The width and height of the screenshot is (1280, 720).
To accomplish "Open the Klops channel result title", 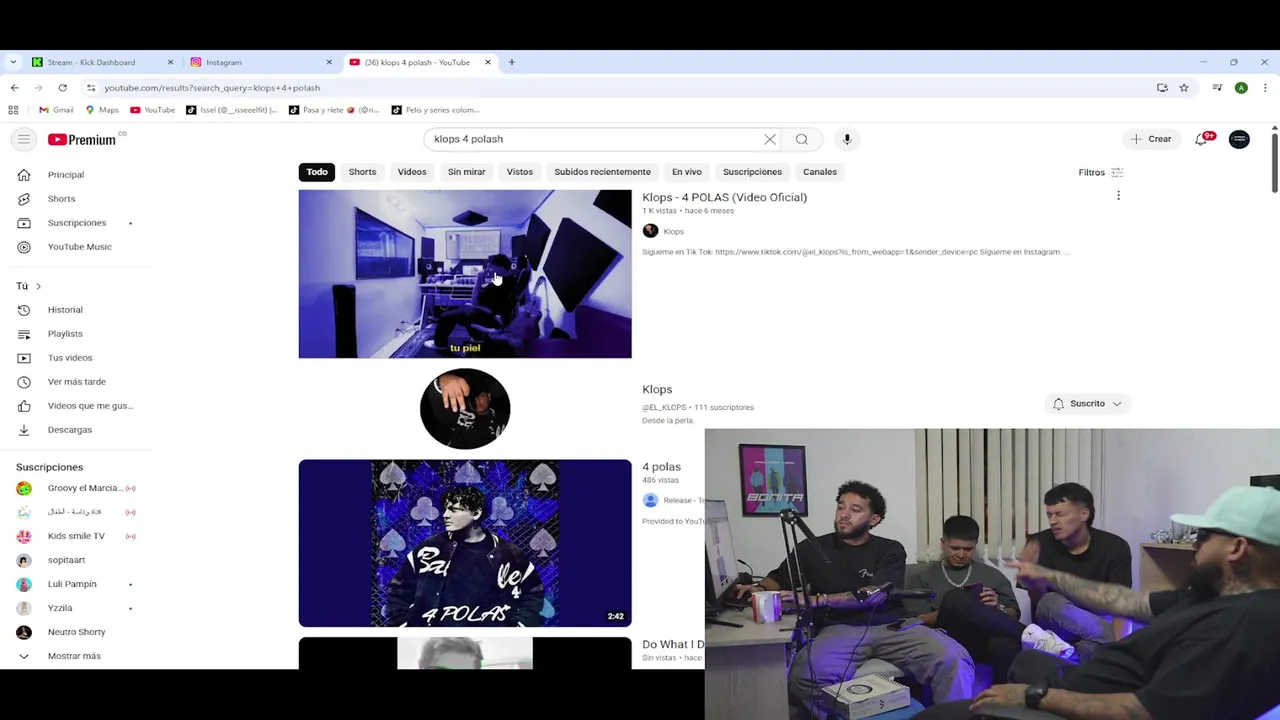I will [x=657, y=389].
